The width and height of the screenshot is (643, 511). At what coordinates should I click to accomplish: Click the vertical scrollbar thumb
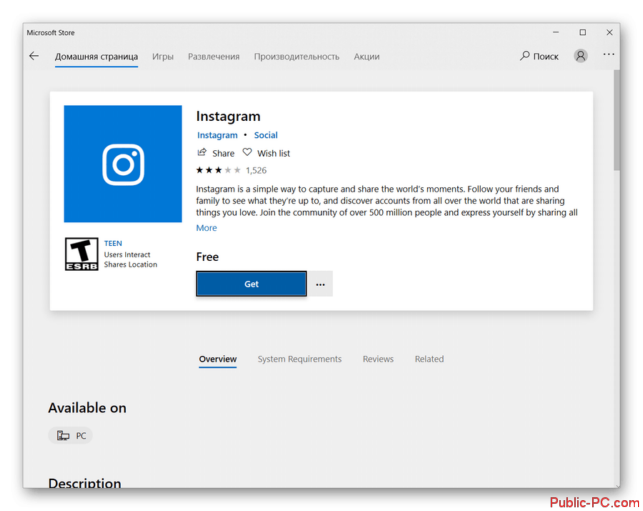(x=617, y=120)
